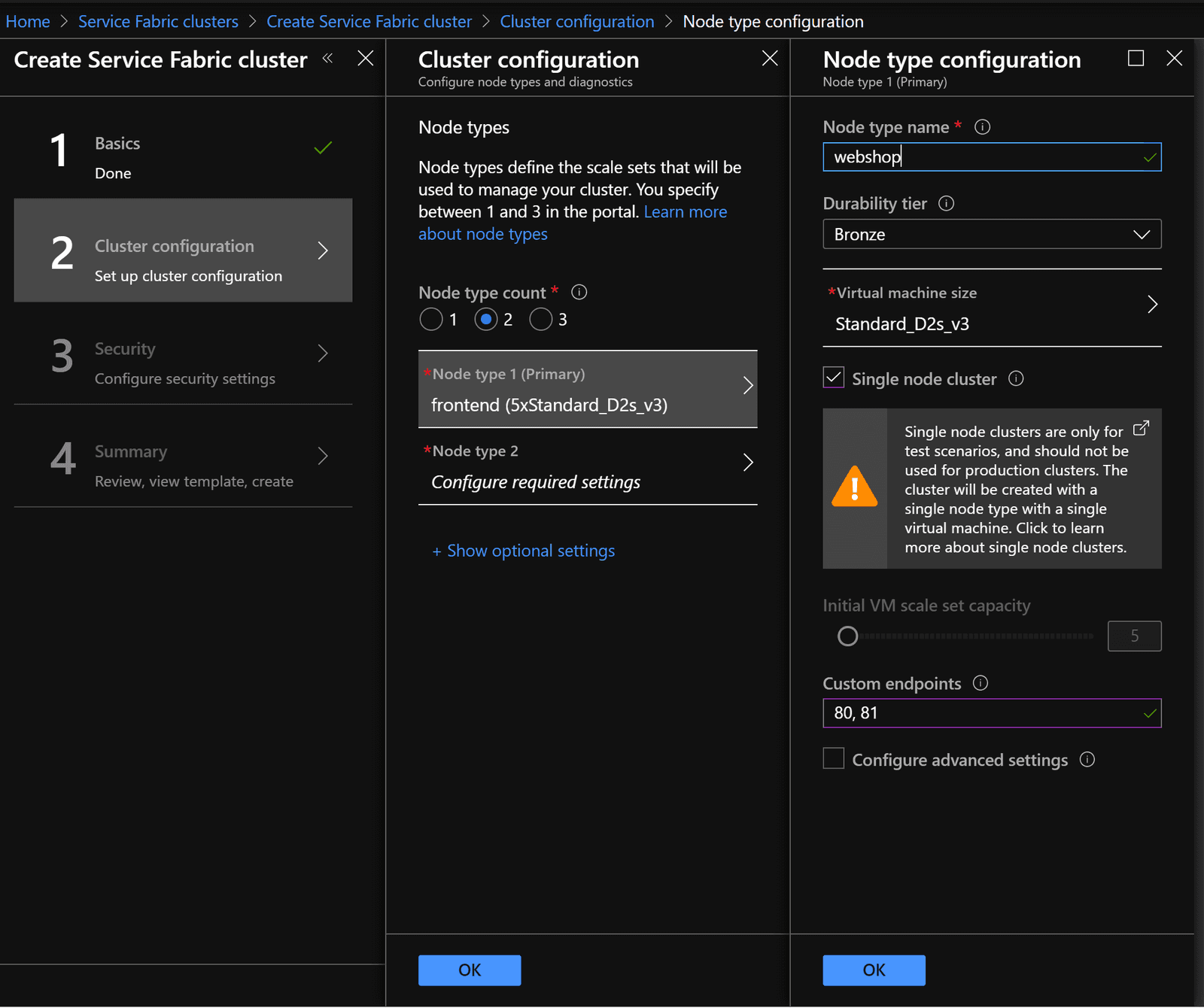1204x1008 pixels.
Task: Show optional settings in Cluster configuration
Action: click(523, 551)
